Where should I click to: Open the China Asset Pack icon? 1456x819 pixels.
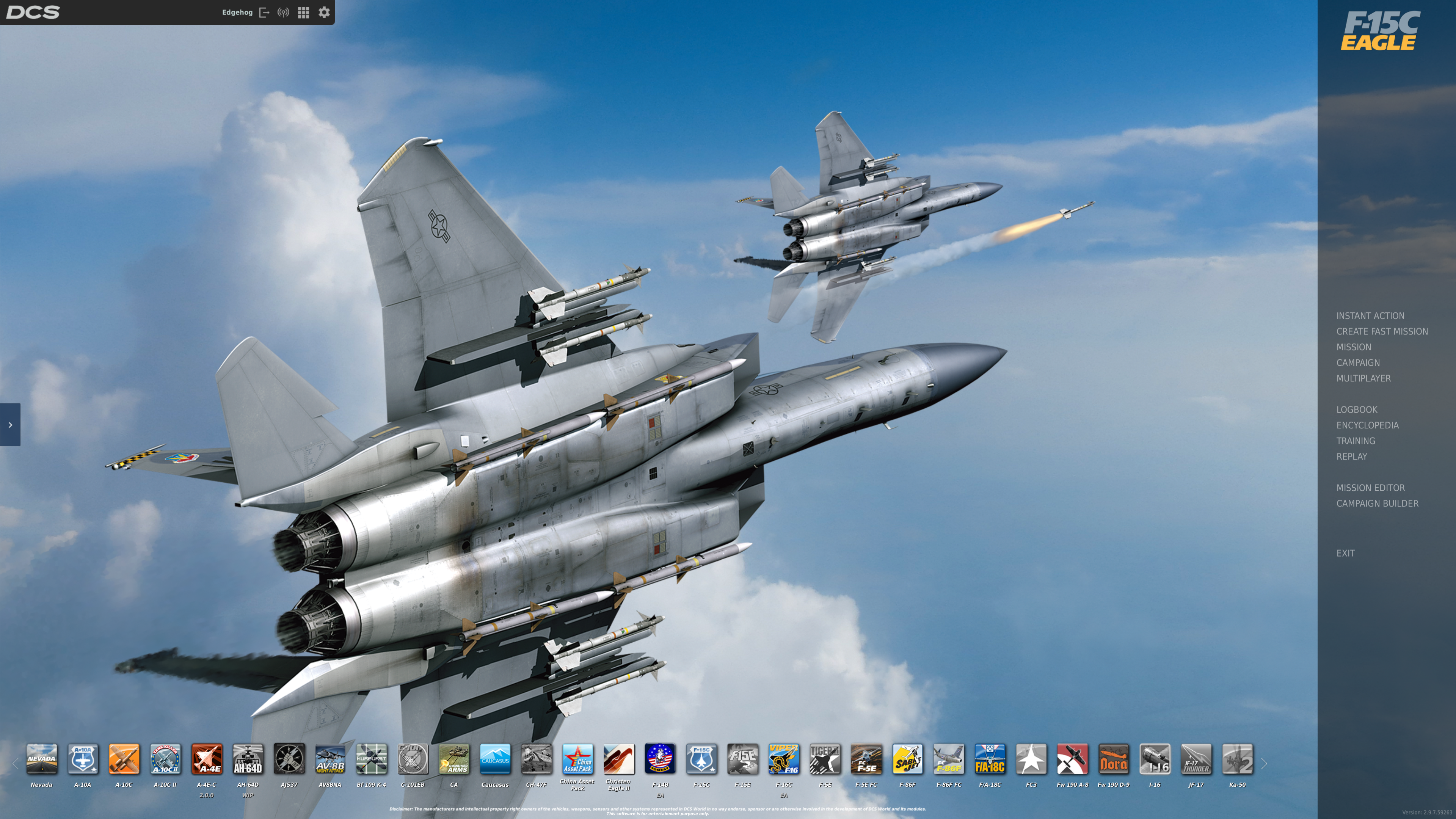point(577,758)
